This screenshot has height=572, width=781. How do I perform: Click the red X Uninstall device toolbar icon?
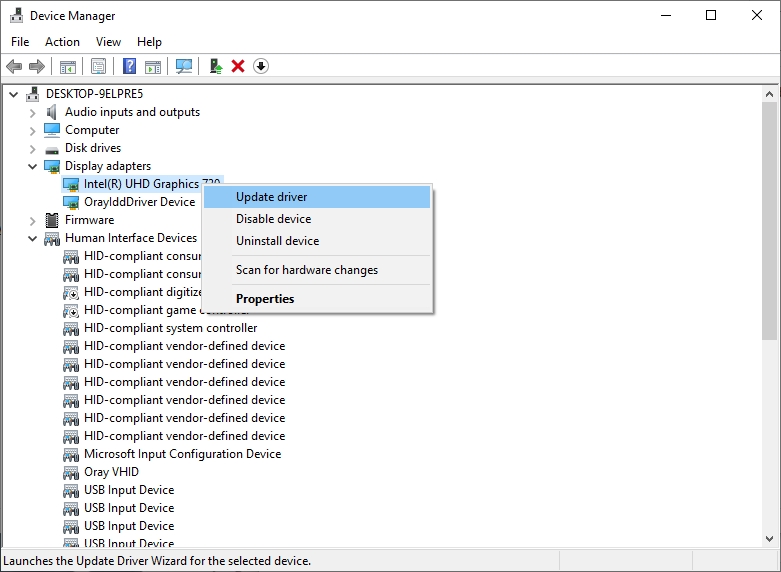click(x=238, y=66)
